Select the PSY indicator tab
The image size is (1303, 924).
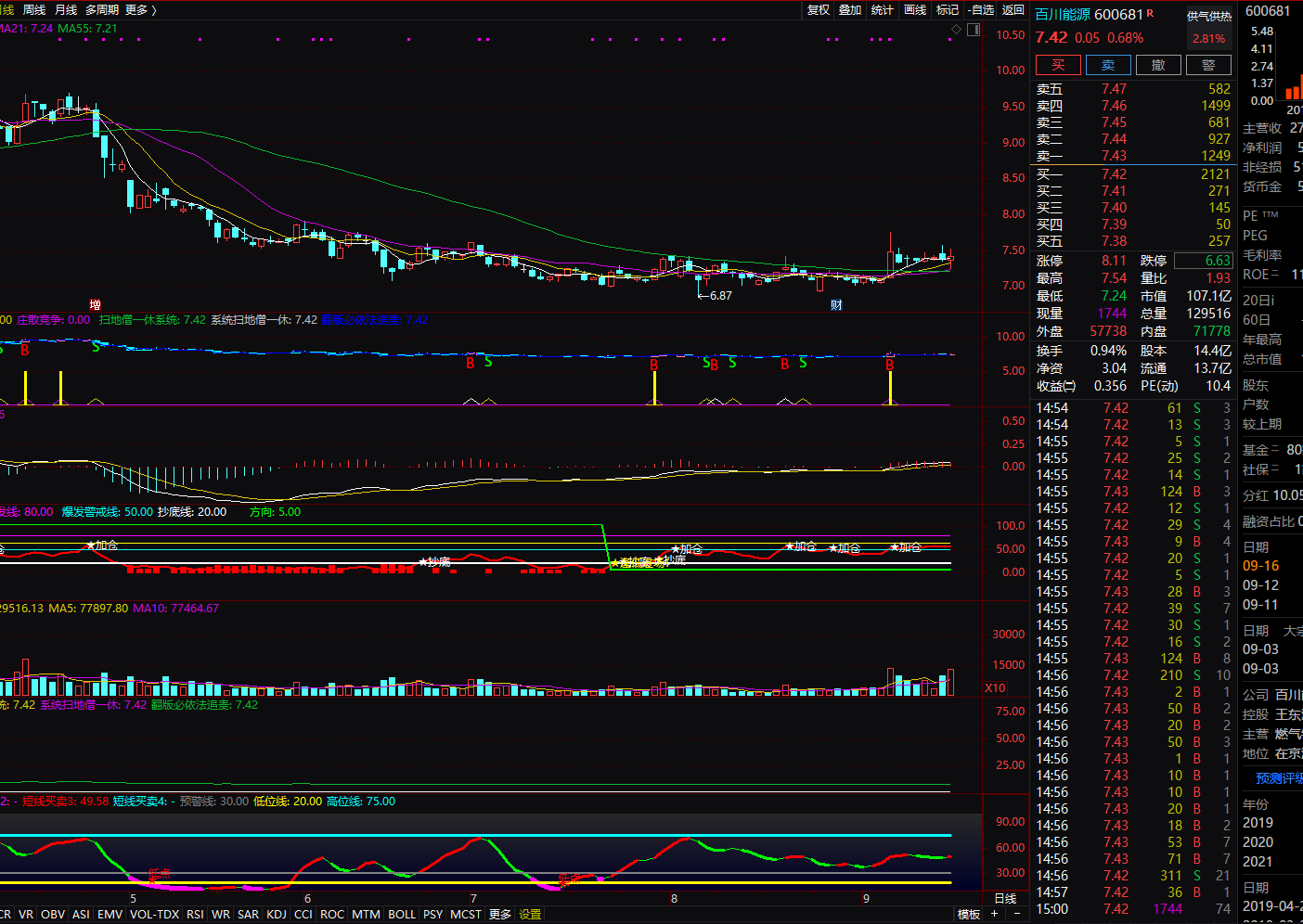coord(433,914)
